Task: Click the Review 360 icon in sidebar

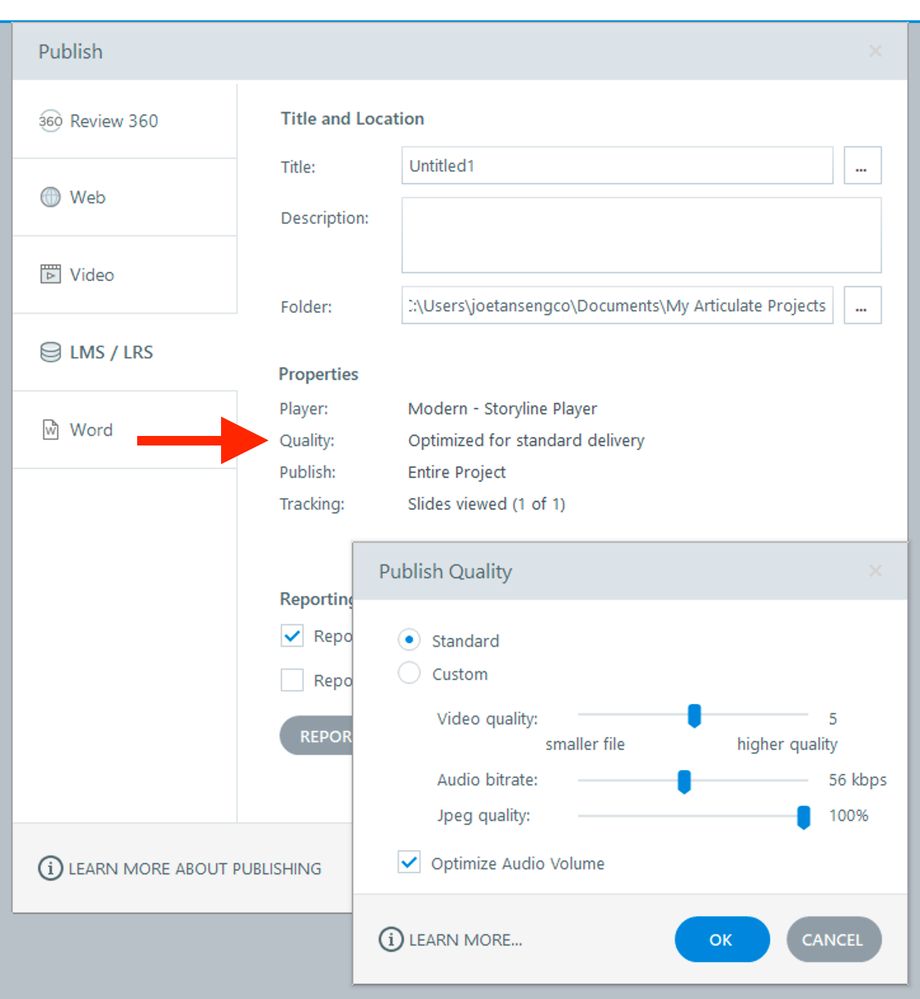Action: (x=50, y=121)
